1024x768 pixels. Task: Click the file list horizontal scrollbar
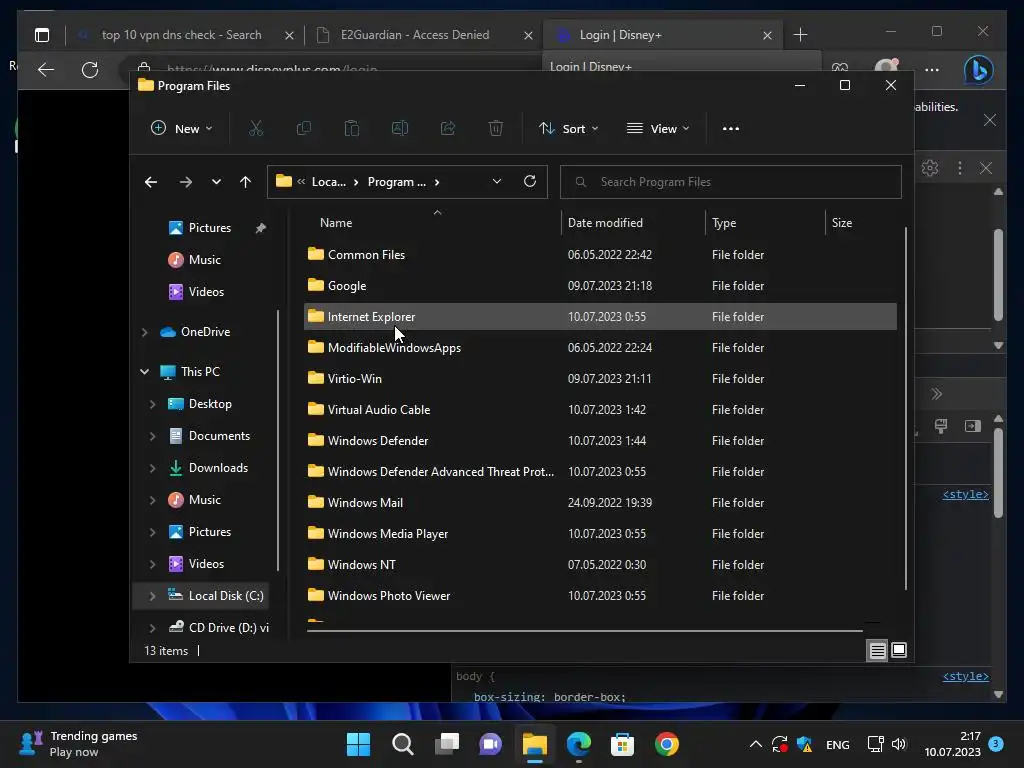click(584, 631)
